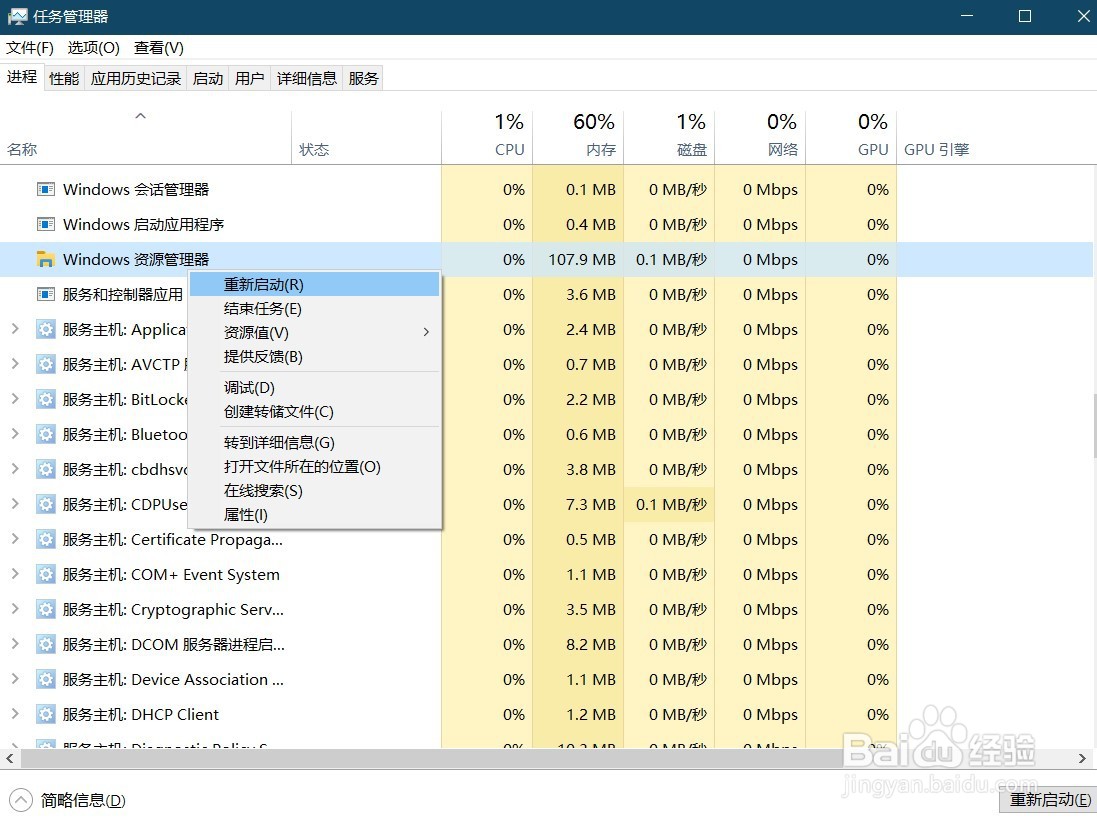Expand the 服务主机: Bluetoo group
Image resolution: width=1097 pixels, height=822 pixels.
click(x=15, y=433)
